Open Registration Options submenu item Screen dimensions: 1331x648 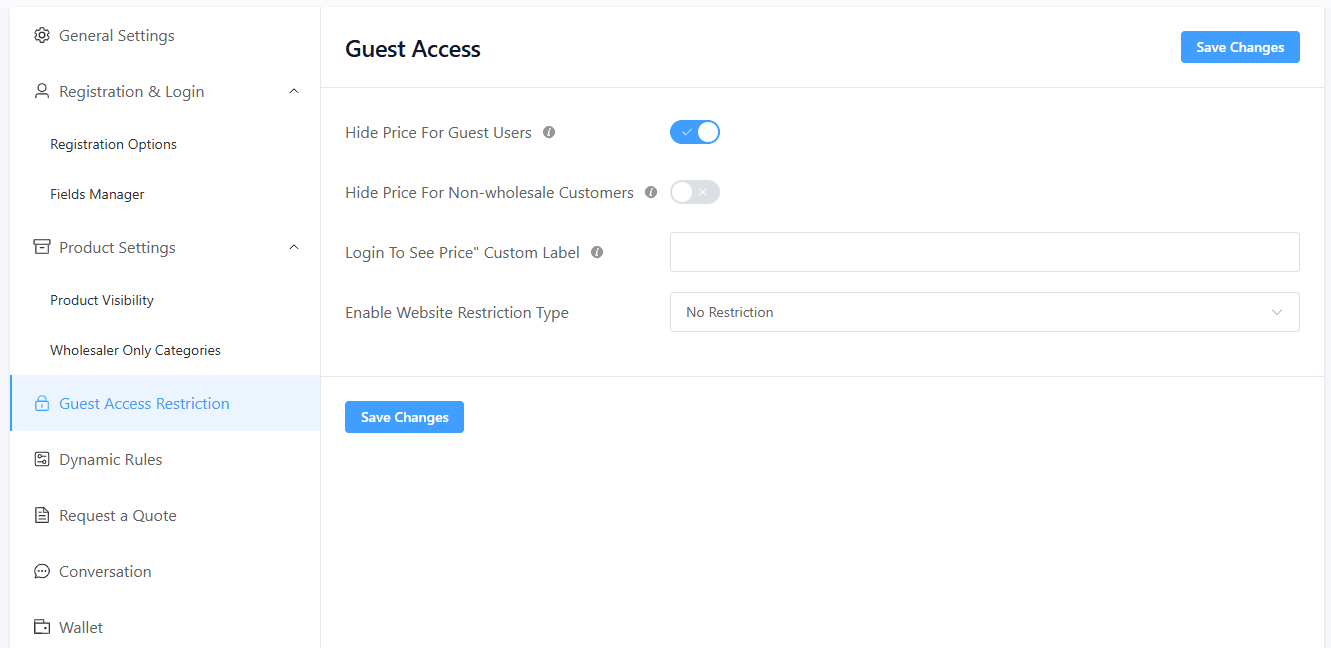[x=114, y=144]
